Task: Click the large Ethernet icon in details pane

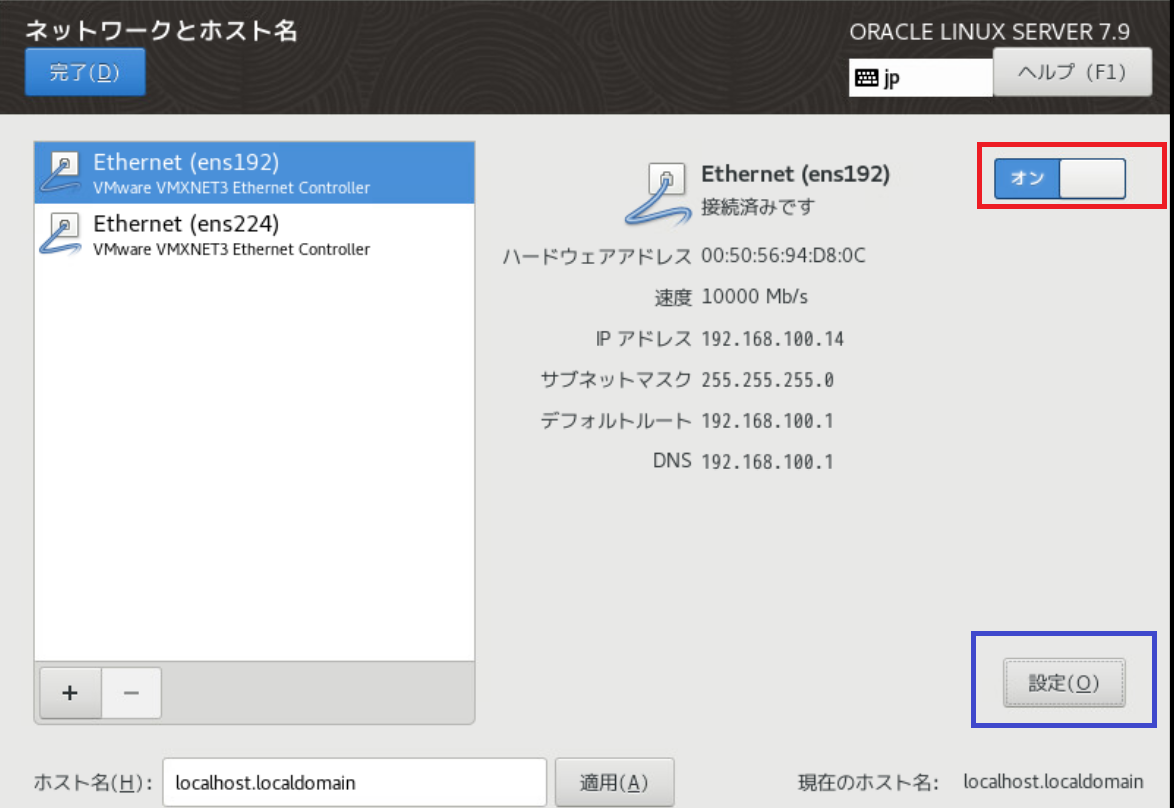Action: click(x=657, y=195)
